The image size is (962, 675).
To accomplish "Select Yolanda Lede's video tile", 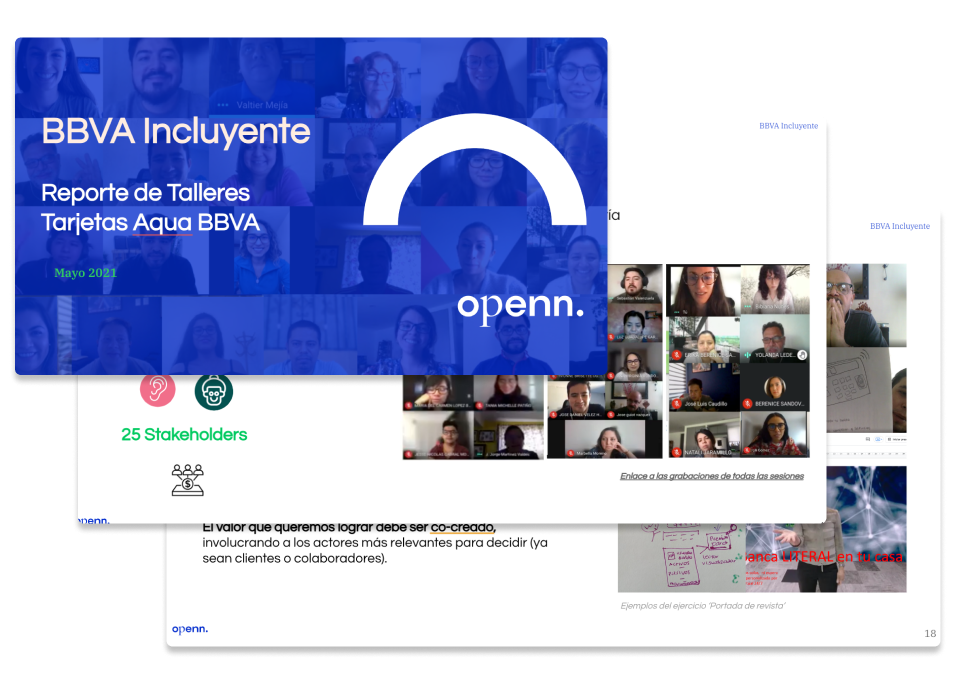I will 775,338.
